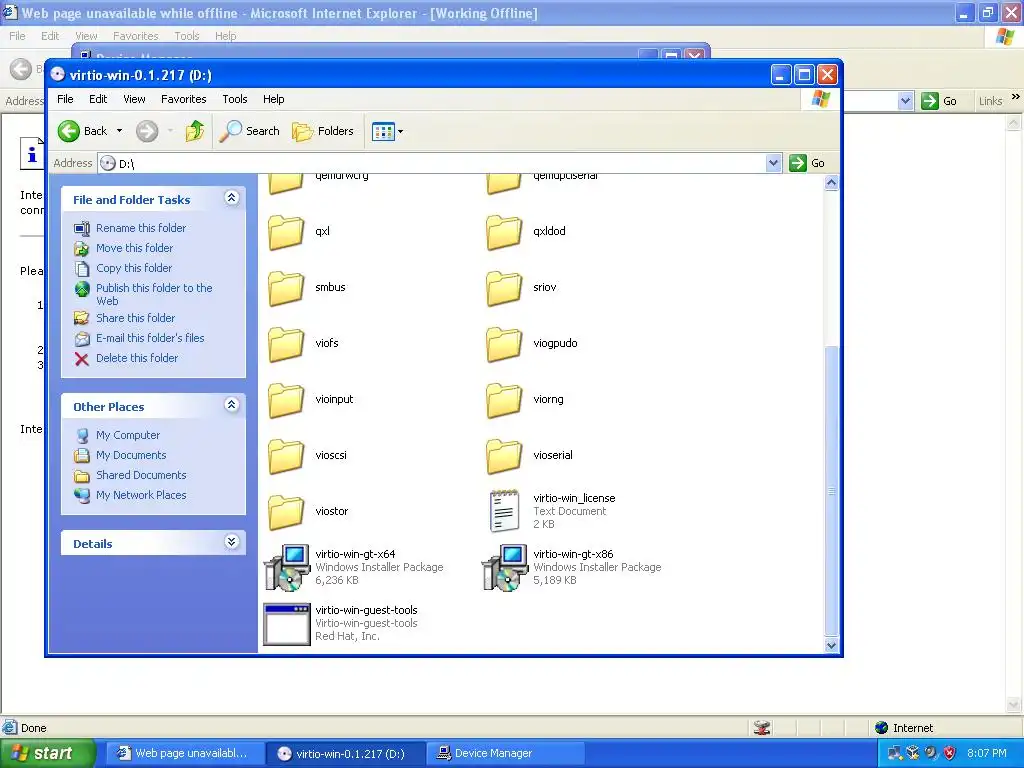Viewport: 1024px width, 768px height.
Task: Open Tools menu in Internet Explorer window
Action: point(186,36)
